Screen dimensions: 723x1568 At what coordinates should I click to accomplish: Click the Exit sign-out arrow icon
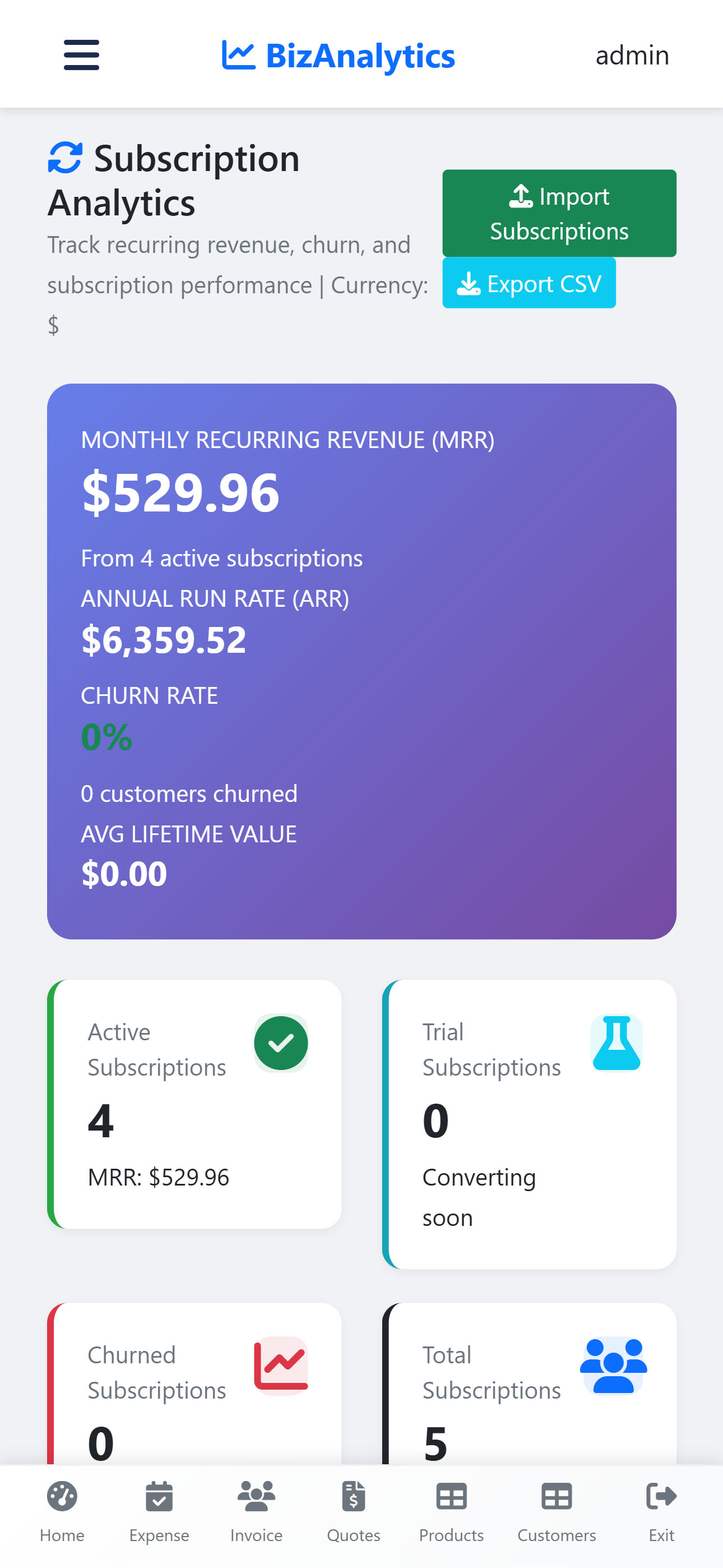[661, 1496]
